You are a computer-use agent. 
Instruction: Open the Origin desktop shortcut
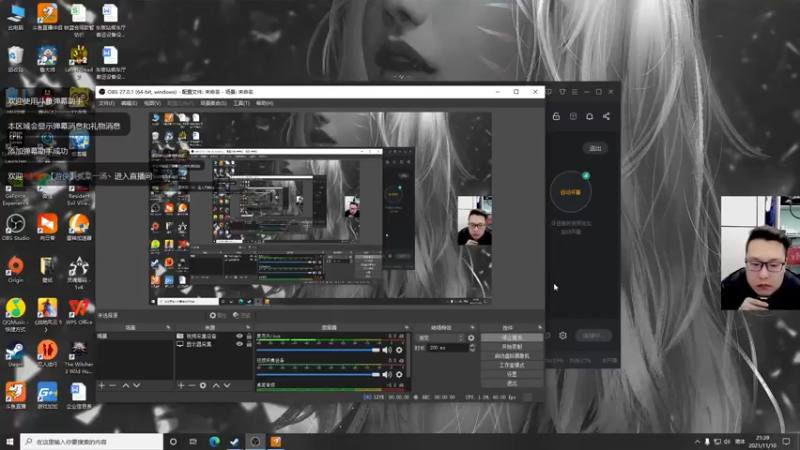pyautogui.click(x=15, y=269)
